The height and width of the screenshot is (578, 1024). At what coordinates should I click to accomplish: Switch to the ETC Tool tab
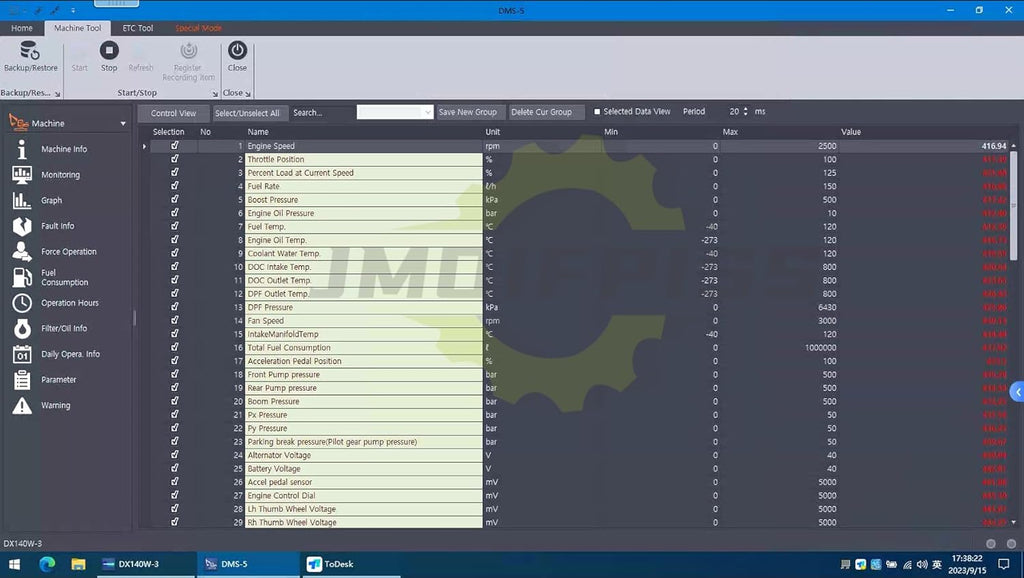pos(138,28)
